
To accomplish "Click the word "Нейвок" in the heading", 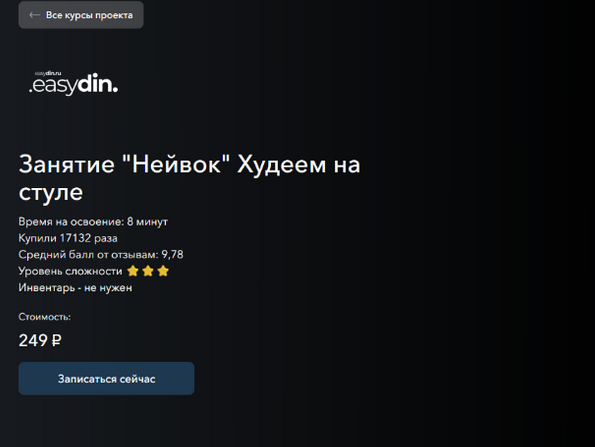I will tap(176, 164).
